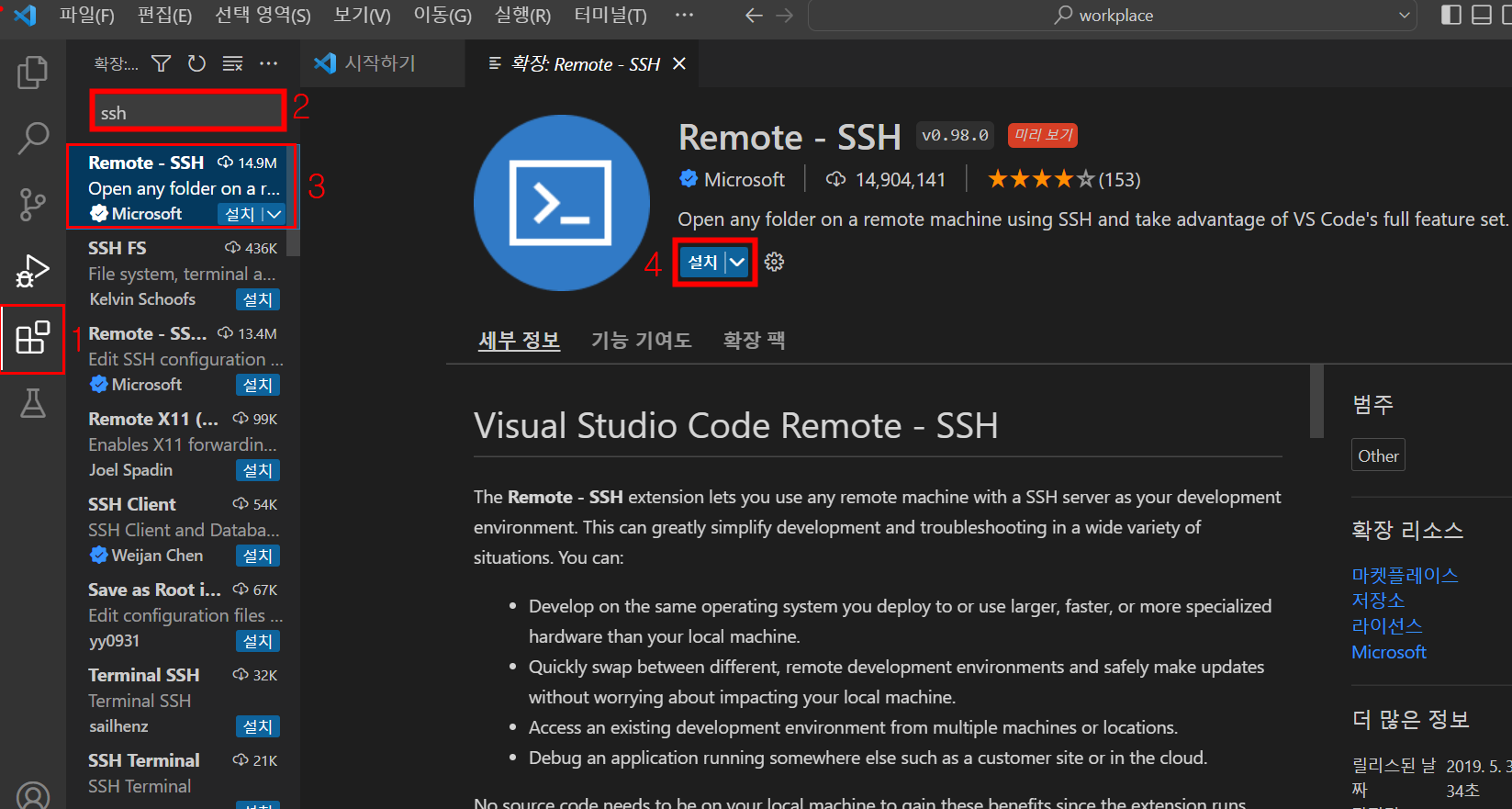Install Remote - SSH editing config extension
1512x809 pixels.
click(258, 385)
